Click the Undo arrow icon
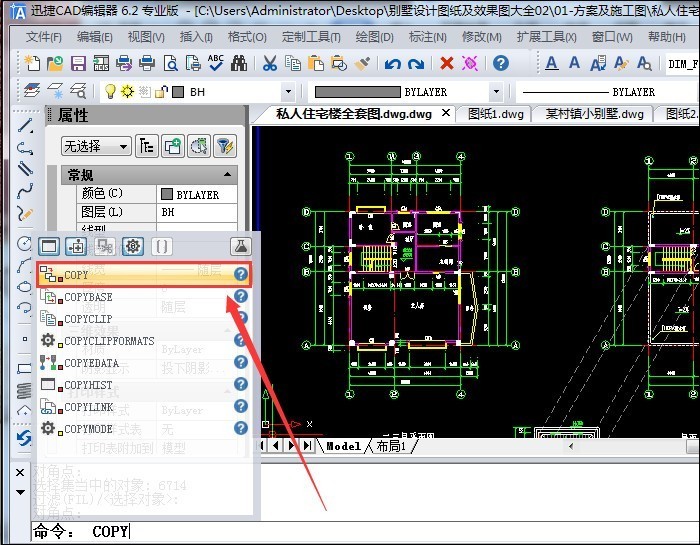The height and width of the screenshot is (545, 700). coord(392,64)
